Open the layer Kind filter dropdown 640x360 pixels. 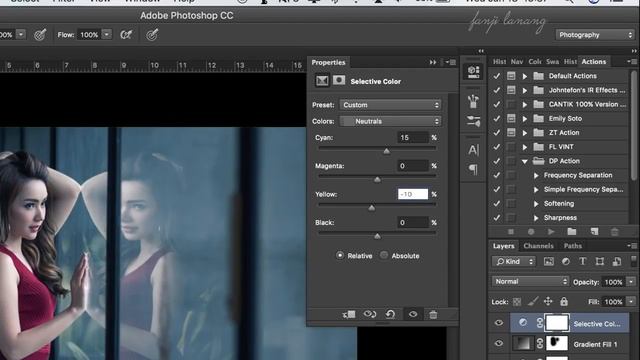[513, 261]
